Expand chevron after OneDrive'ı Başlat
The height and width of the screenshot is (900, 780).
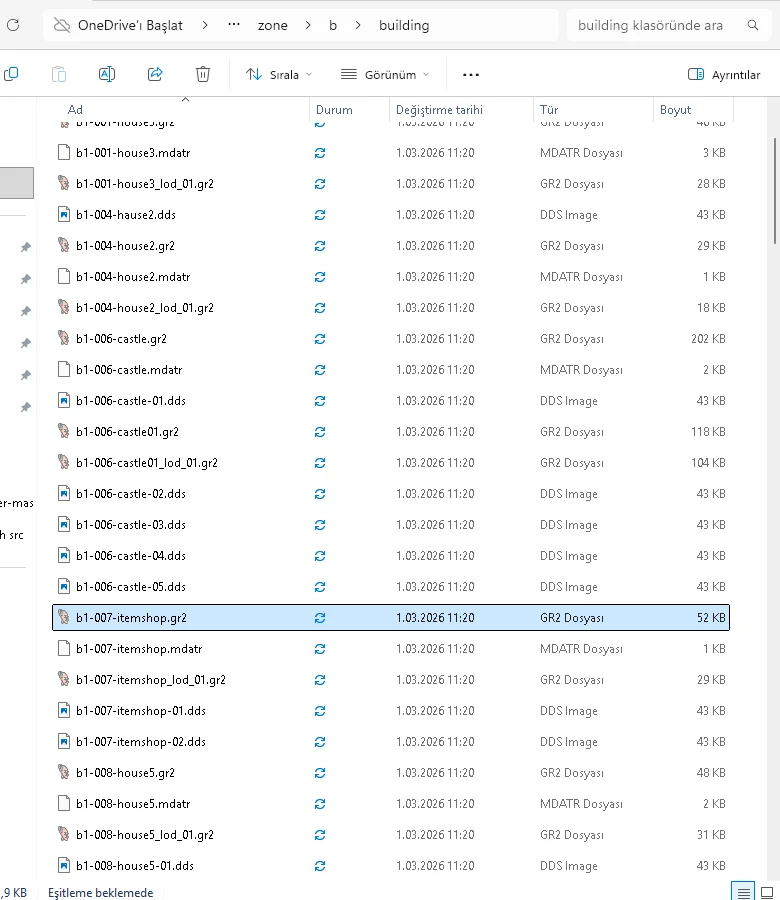coord(205,25)
